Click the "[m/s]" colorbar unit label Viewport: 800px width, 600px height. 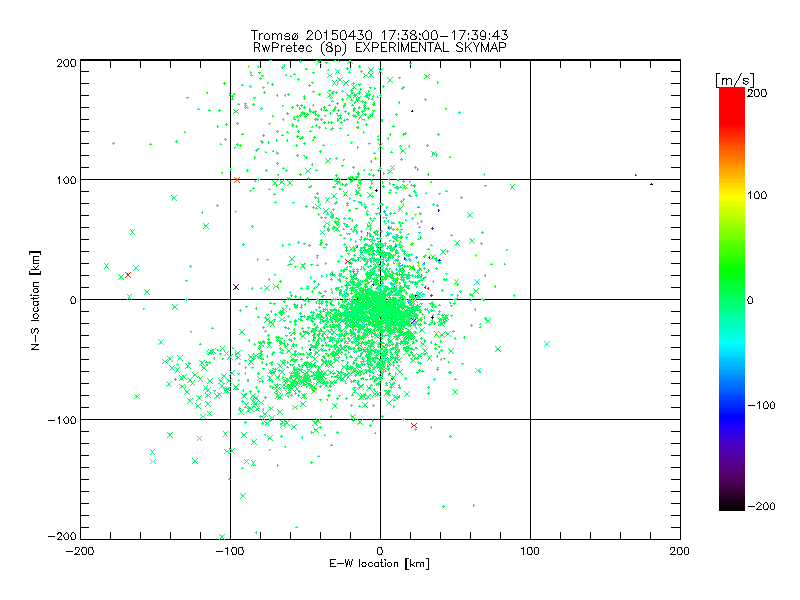[734, 80]
